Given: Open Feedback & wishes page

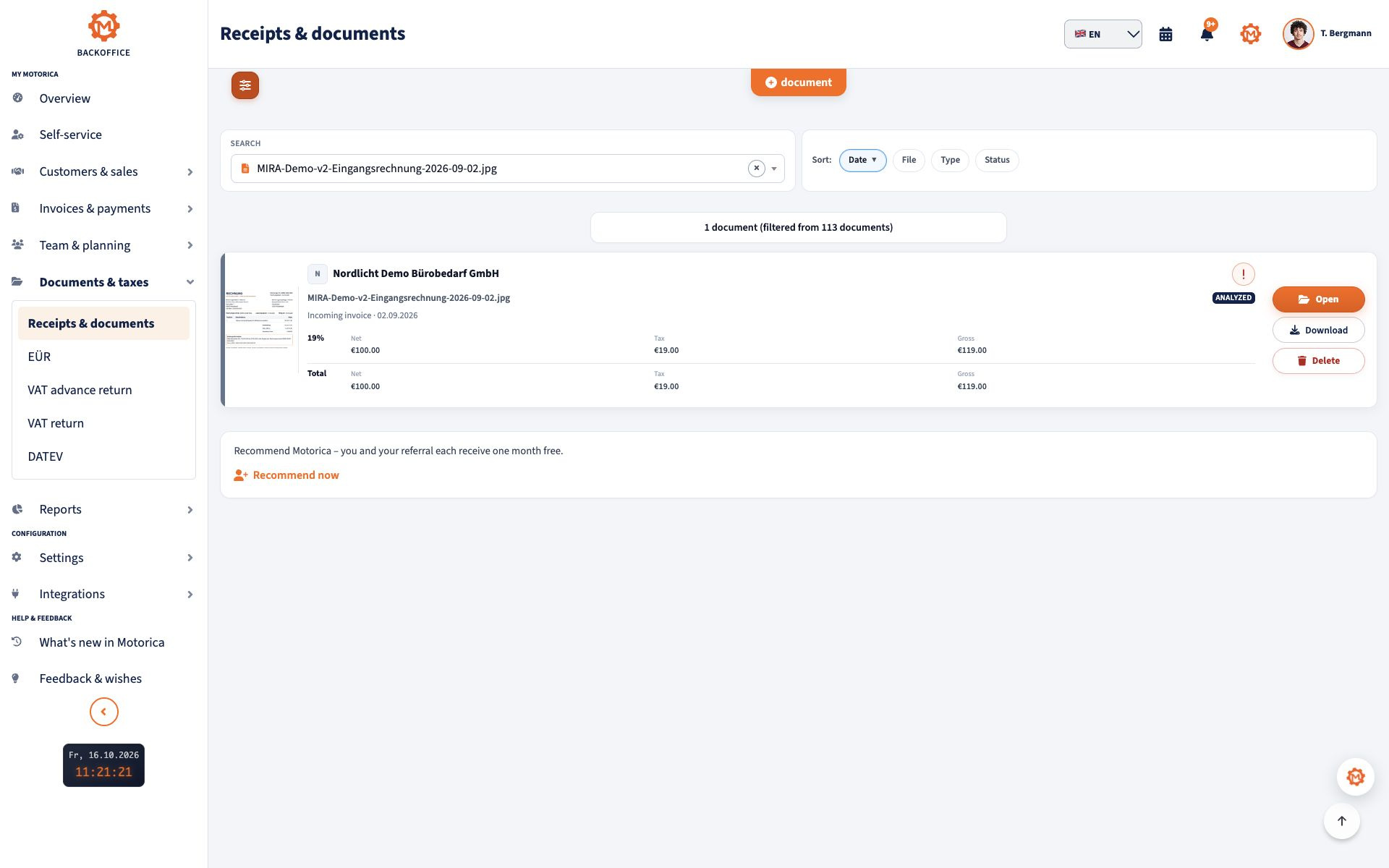Looking at the screenshot, I should [x=90, y=678].
